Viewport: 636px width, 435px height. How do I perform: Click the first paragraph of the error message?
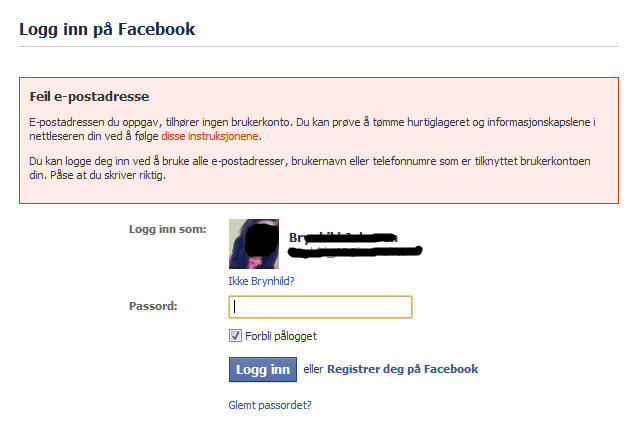tap(312, 129)
